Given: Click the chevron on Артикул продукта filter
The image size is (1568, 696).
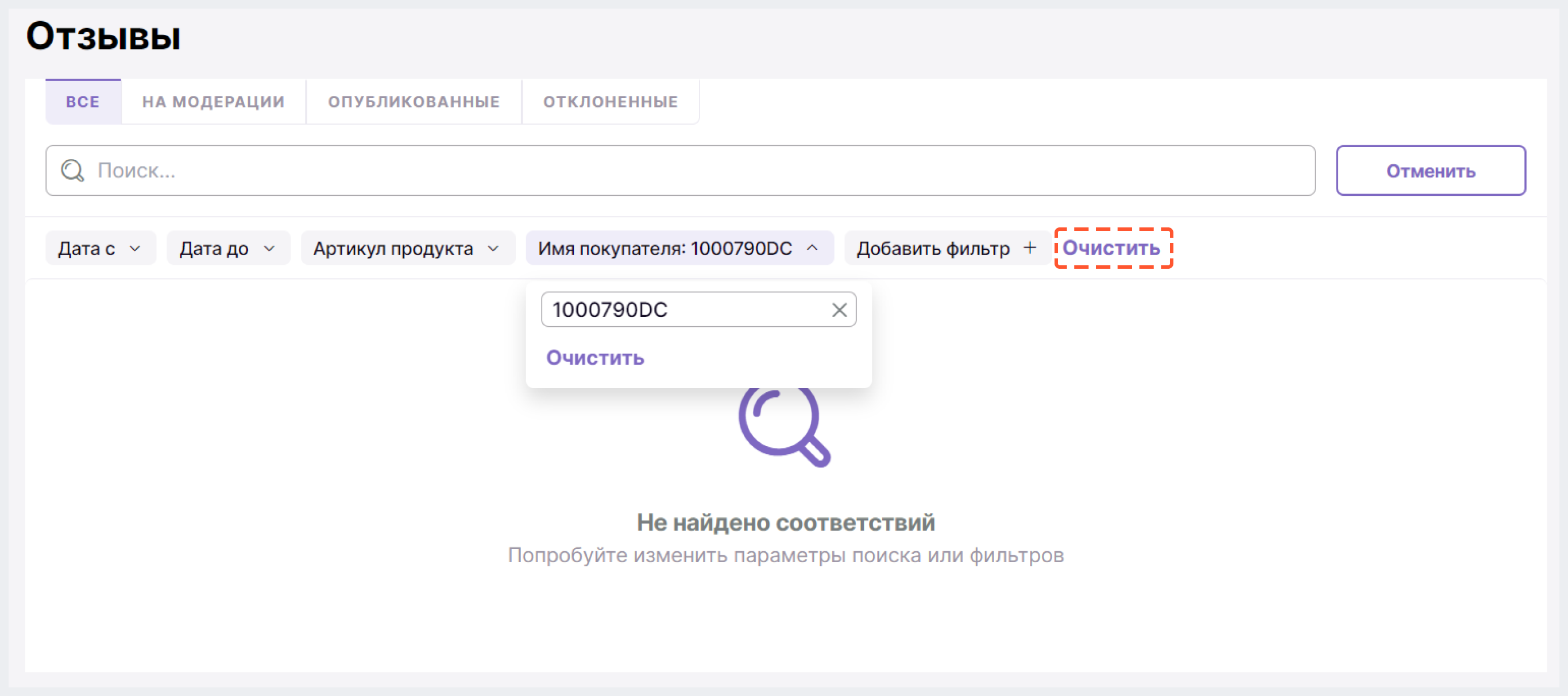Looking at the screenshot, I should 493,249.
